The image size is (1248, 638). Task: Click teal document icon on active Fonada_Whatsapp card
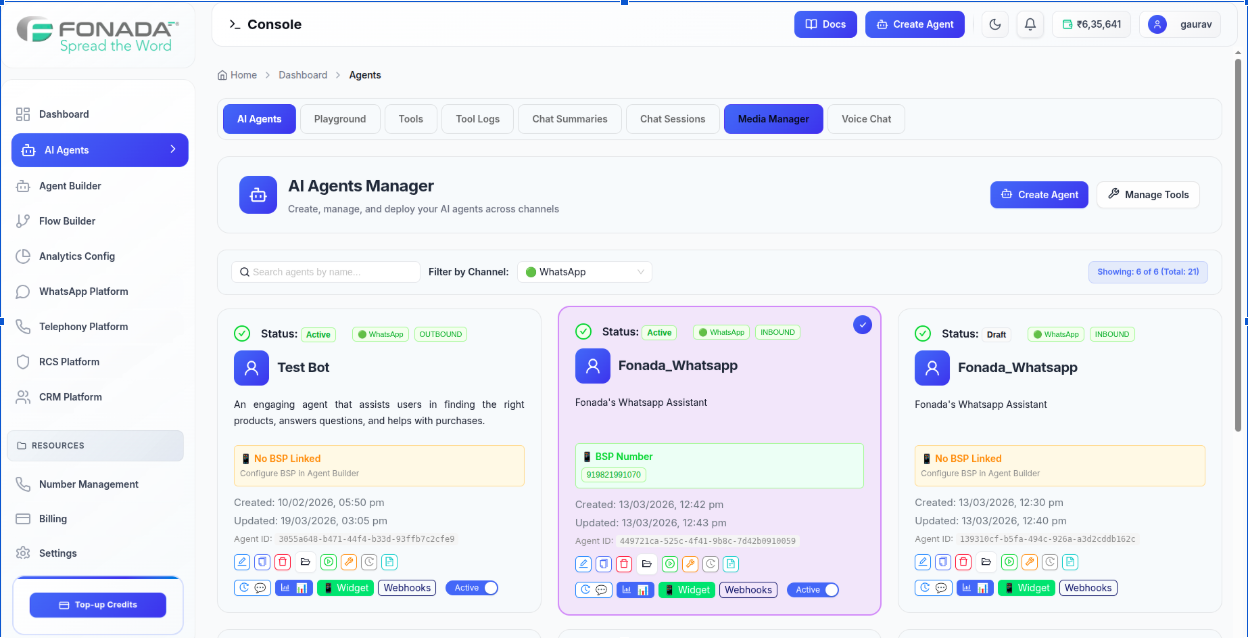[x=731, y=564]
